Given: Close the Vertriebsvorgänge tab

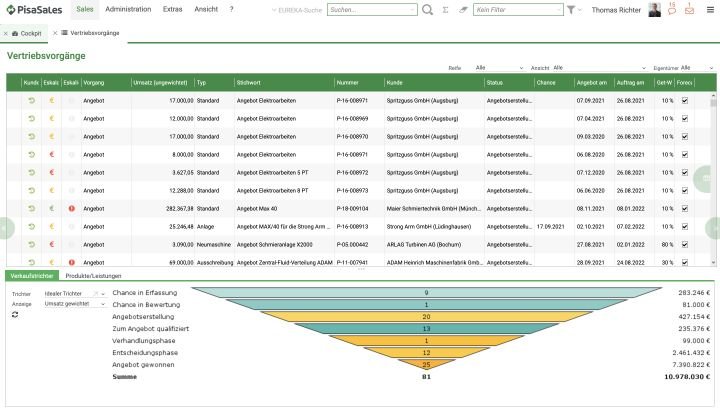Looking at the screenshot, I should [55, 33].
